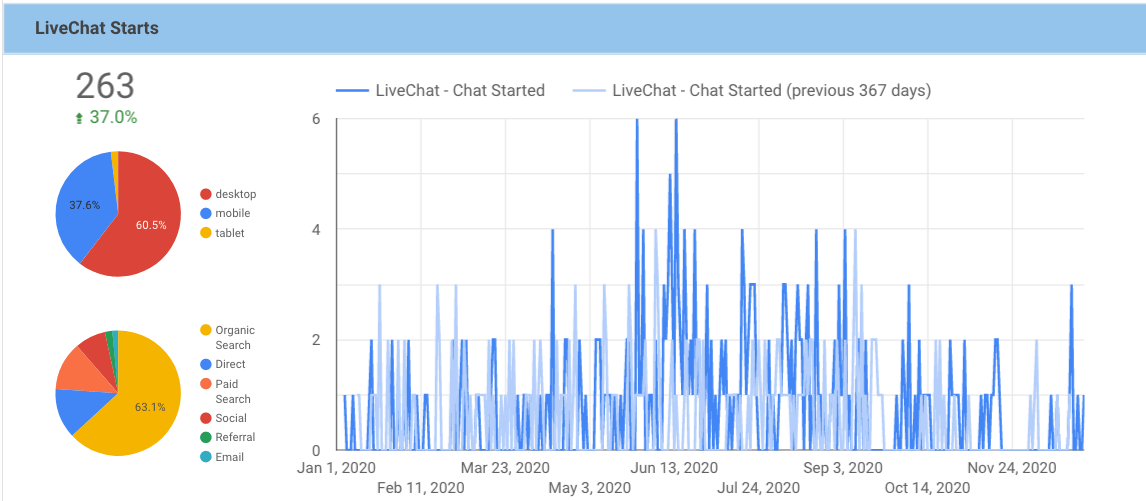Click the Email legend dot
Screen dimensions: 1146x501
pyautogui.click(x=205, y=457)
